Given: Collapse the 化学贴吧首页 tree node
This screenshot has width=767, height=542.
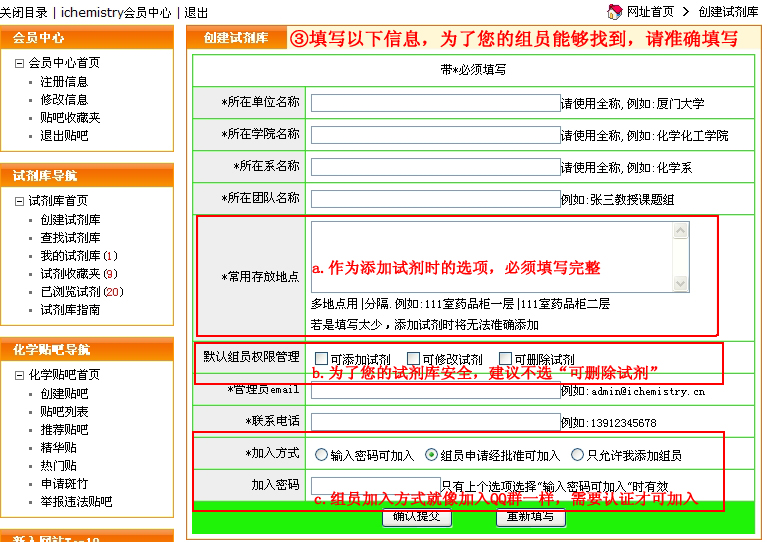Looking at the screenshot, I should pos(19,376).
